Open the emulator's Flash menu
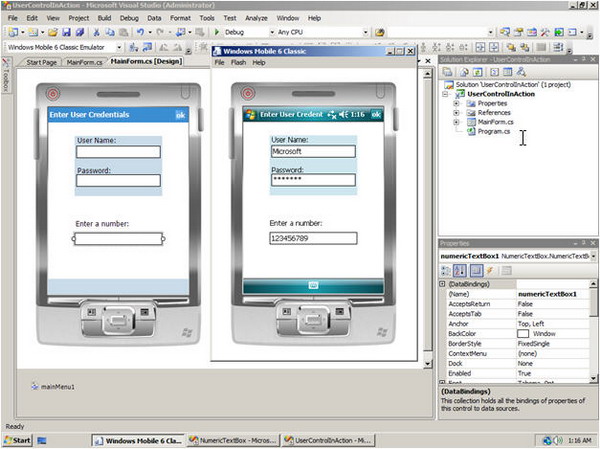The width and height of the screenshot is (600, 449). pos(238,62)
